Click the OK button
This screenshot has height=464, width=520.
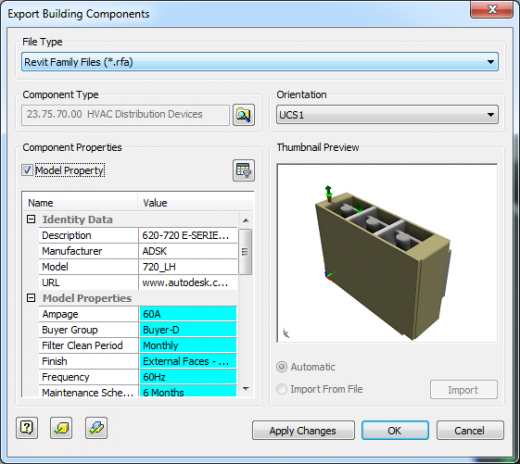[x=395, y=430]
